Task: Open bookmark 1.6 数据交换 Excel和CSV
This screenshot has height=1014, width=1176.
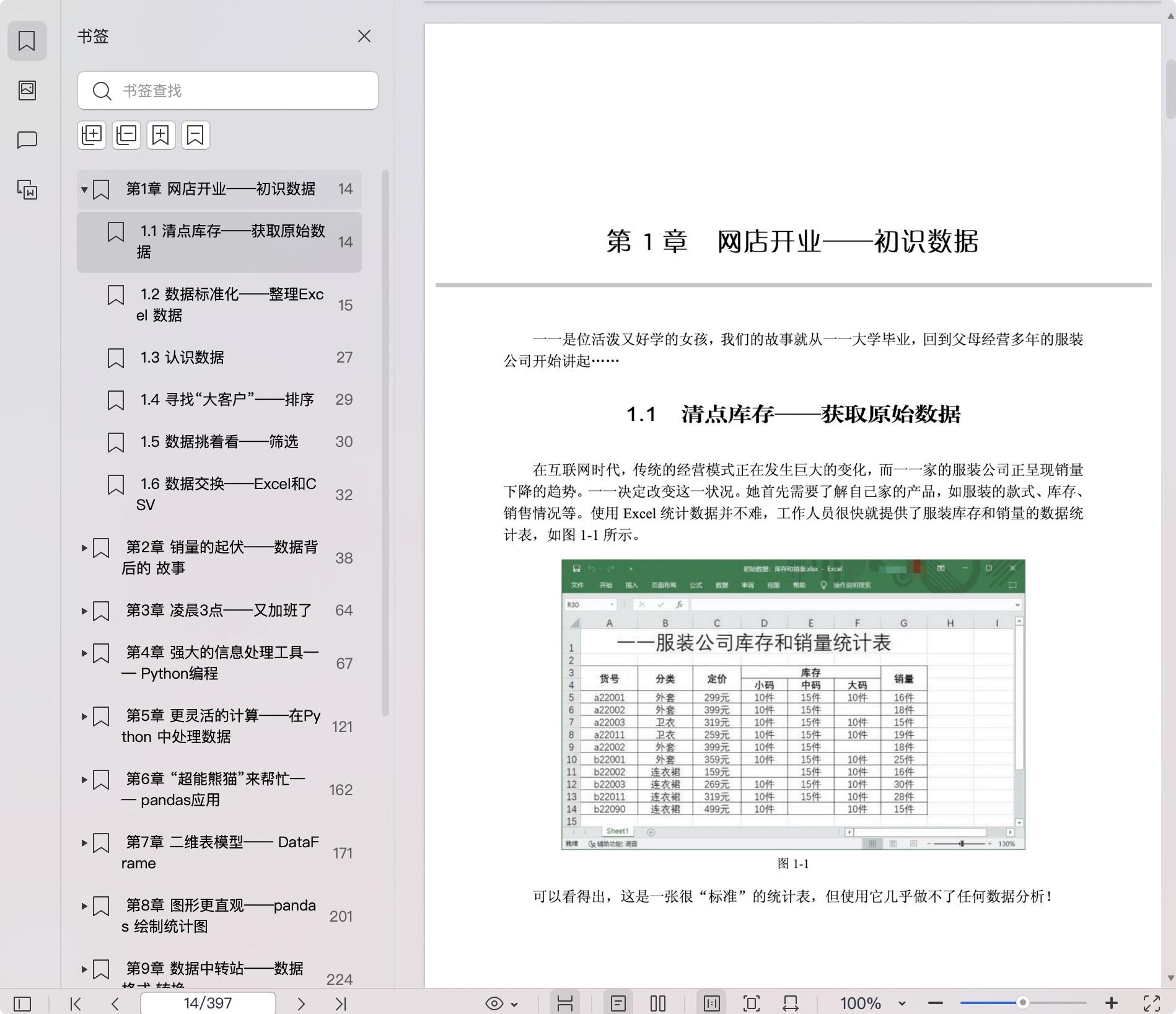Action: click(219, 495)
